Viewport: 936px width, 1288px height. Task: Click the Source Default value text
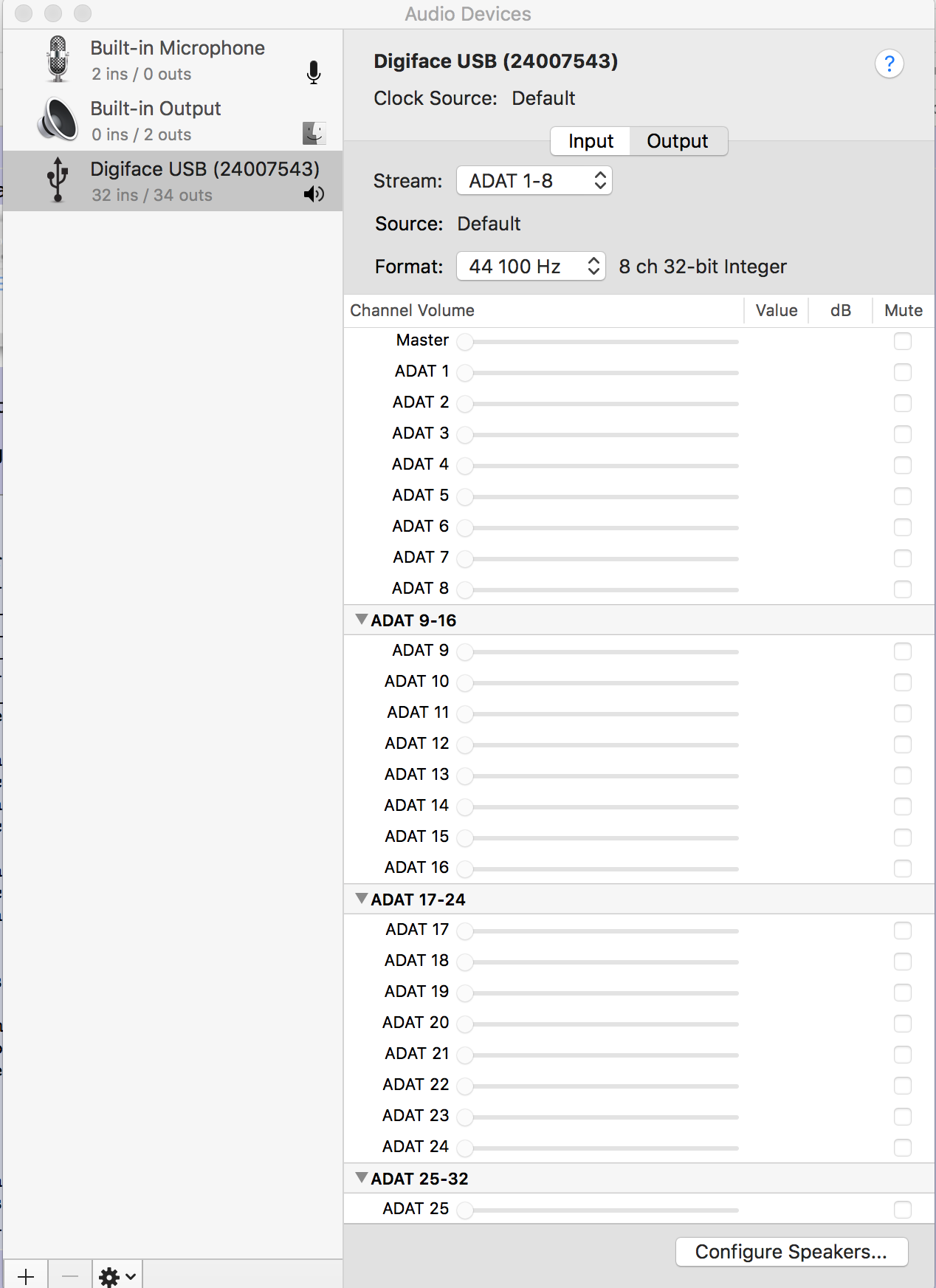[489, 224]
